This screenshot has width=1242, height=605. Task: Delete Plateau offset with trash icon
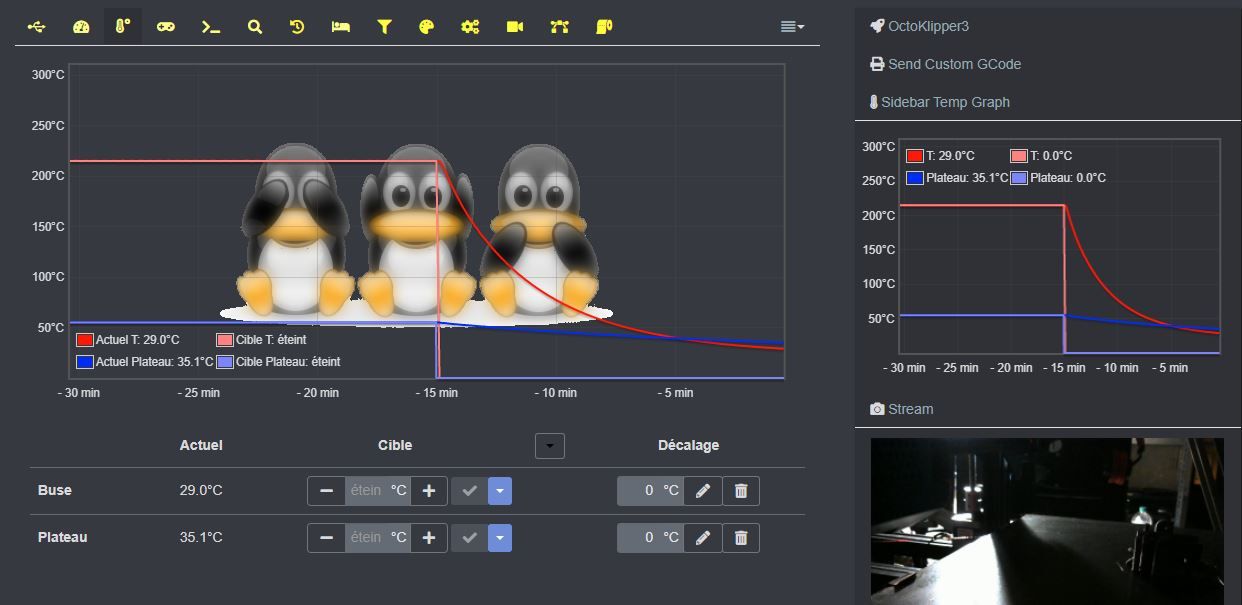tap(741, 538)
